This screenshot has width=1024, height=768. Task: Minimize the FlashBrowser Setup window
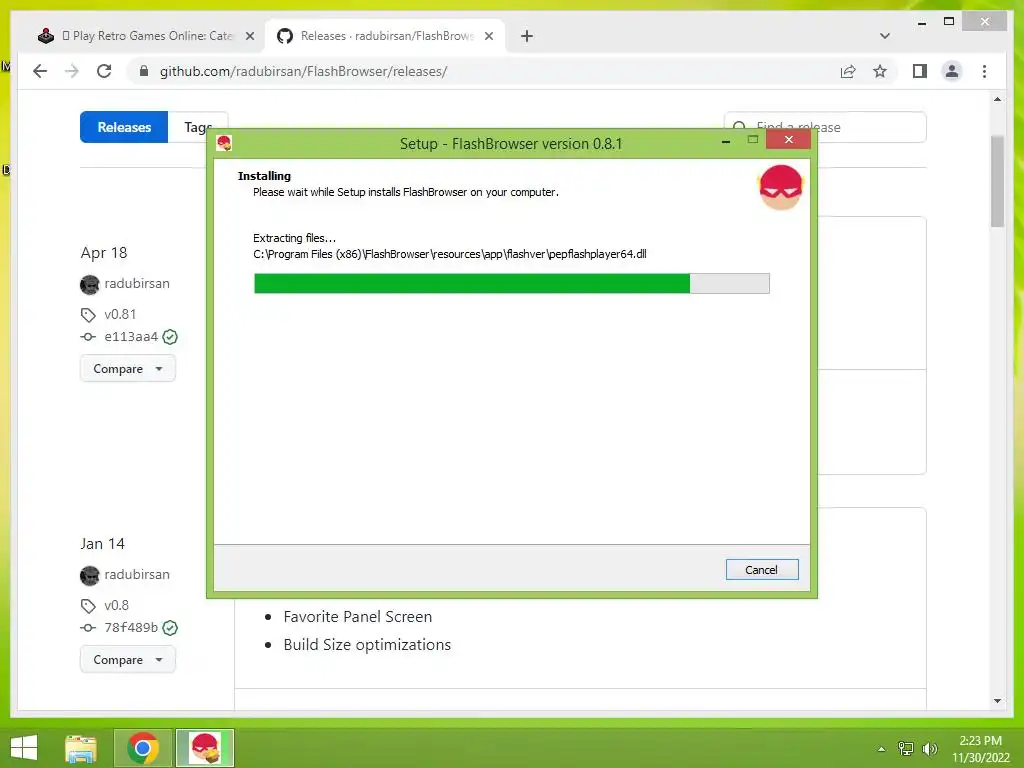pos(726,140)
